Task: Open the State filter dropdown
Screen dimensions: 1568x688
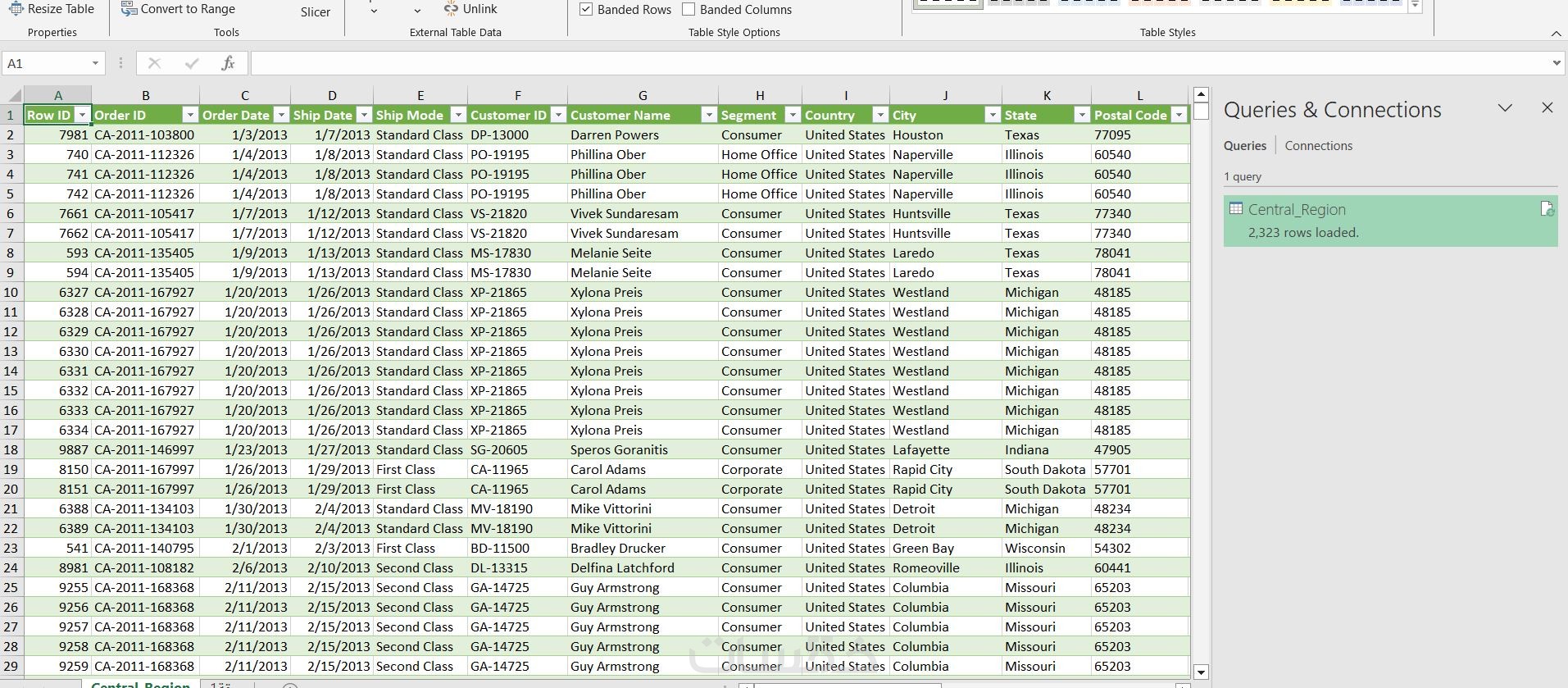Action: [x=1082, y=115]
